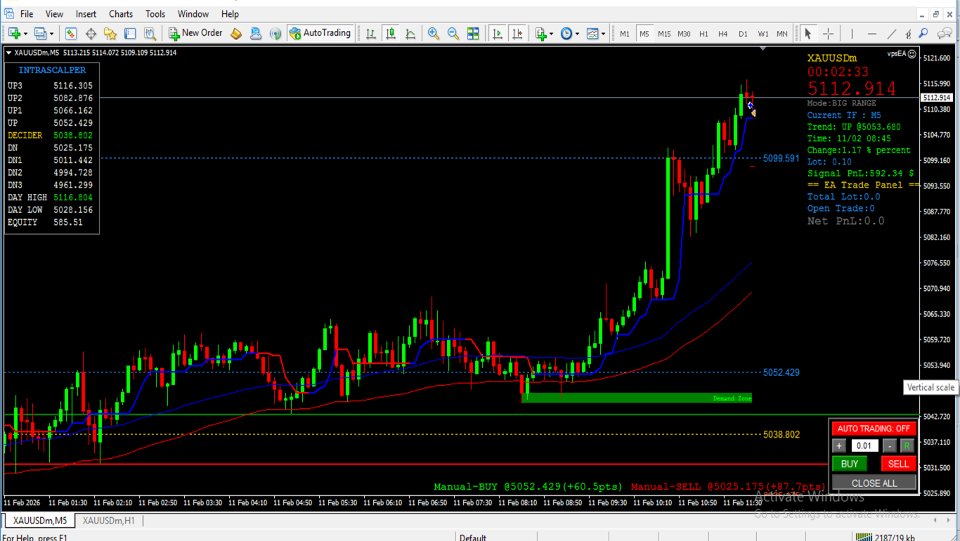Open the Profiles icon
This screenshot has height=541, width=960.
(40, 33)
